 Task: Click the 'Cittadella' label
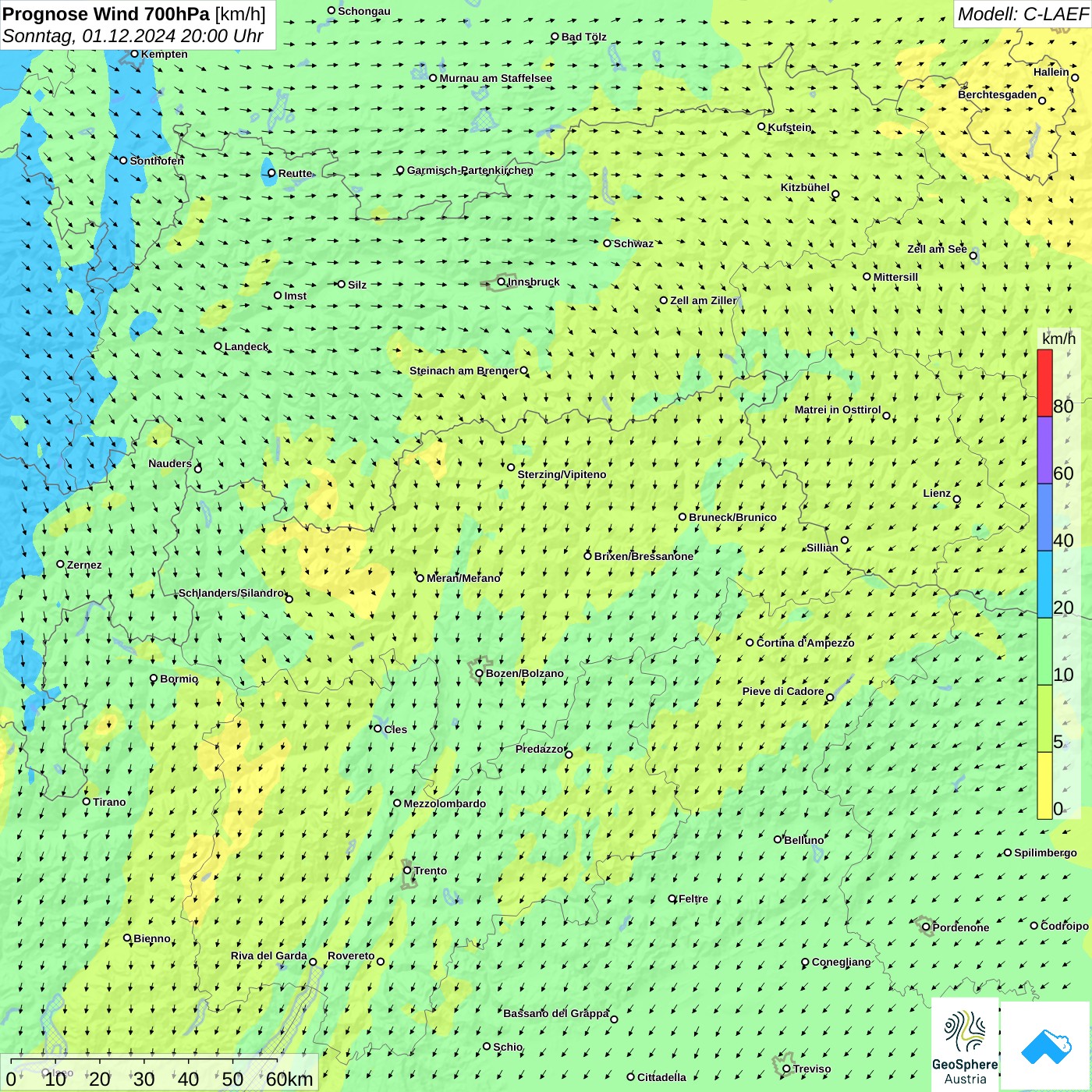[x=661, y=1077]
